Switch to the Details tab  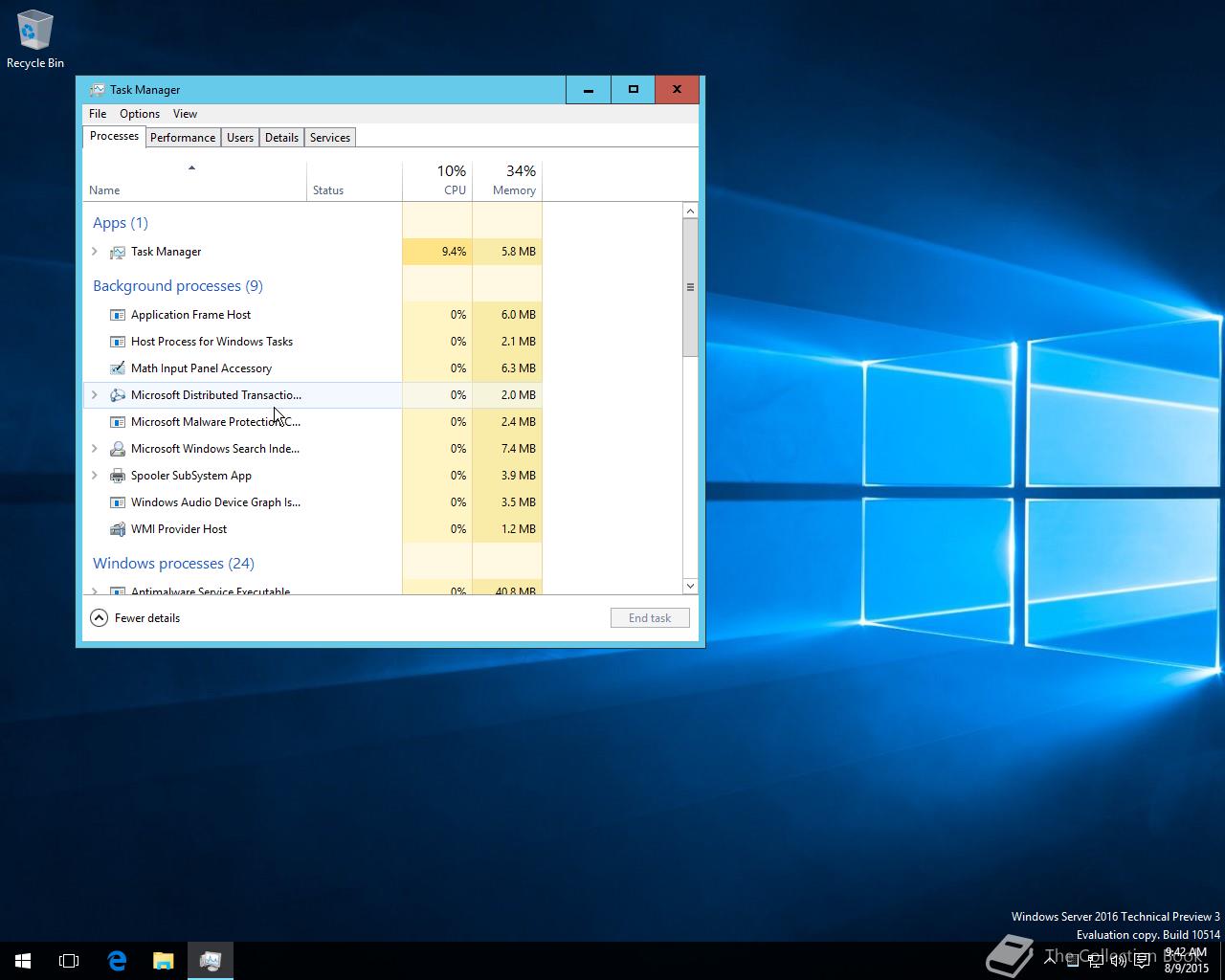(281, 138)
